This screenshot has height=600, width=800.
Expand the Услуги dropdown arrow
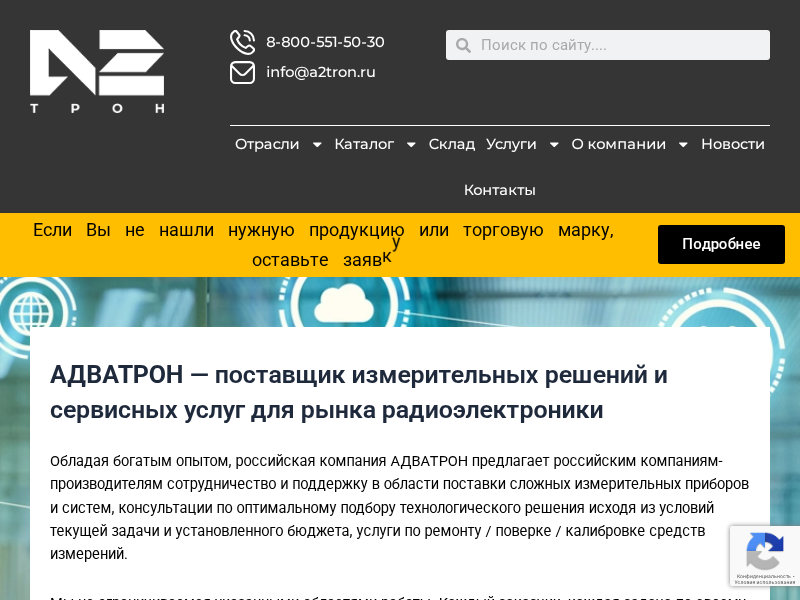point(554,145)
